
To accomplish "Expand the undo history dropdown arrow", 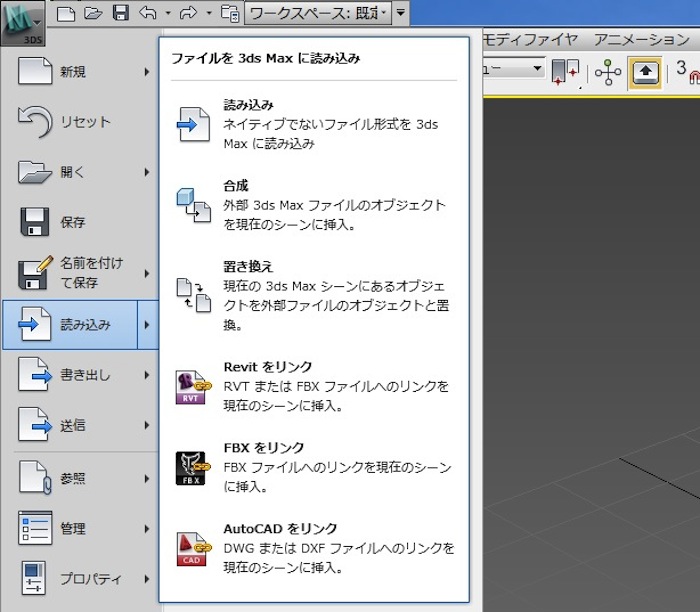I will [167, 14].
